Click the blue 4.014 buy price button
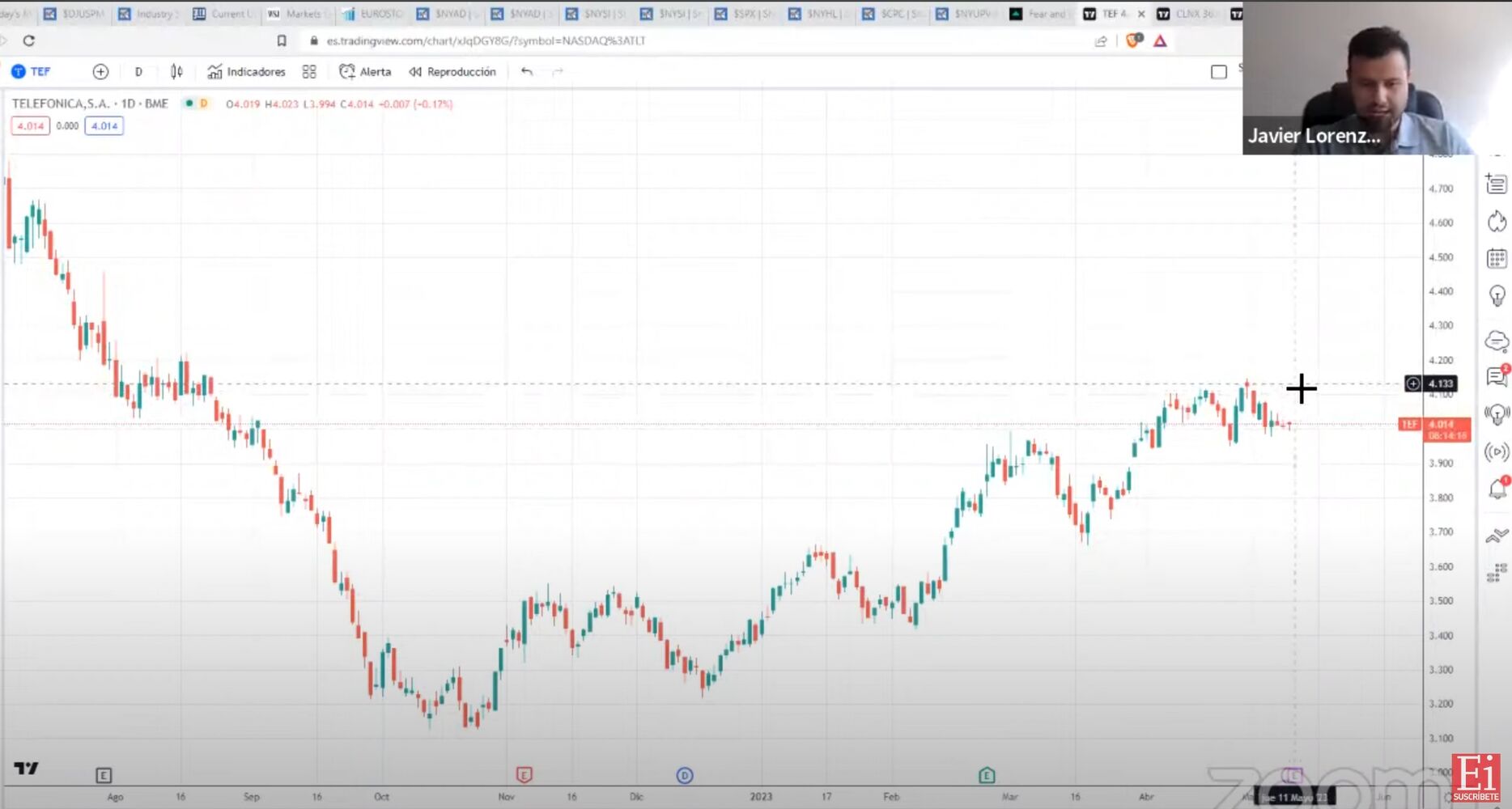This screenshot has width=1512, height=809. (x=104, y=126)
